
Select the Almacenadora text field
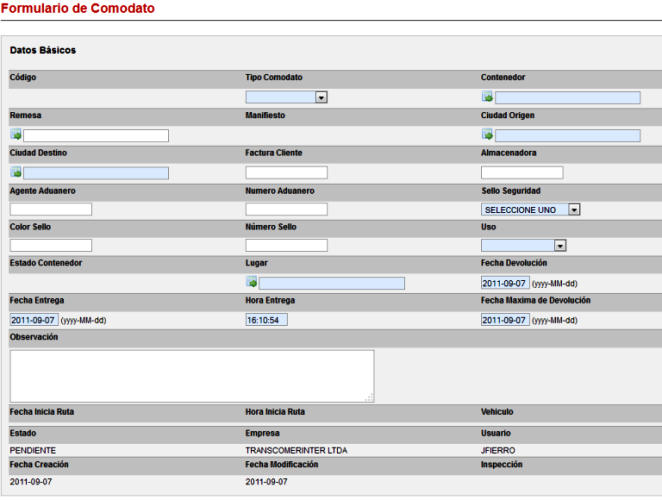pos(522,173)
